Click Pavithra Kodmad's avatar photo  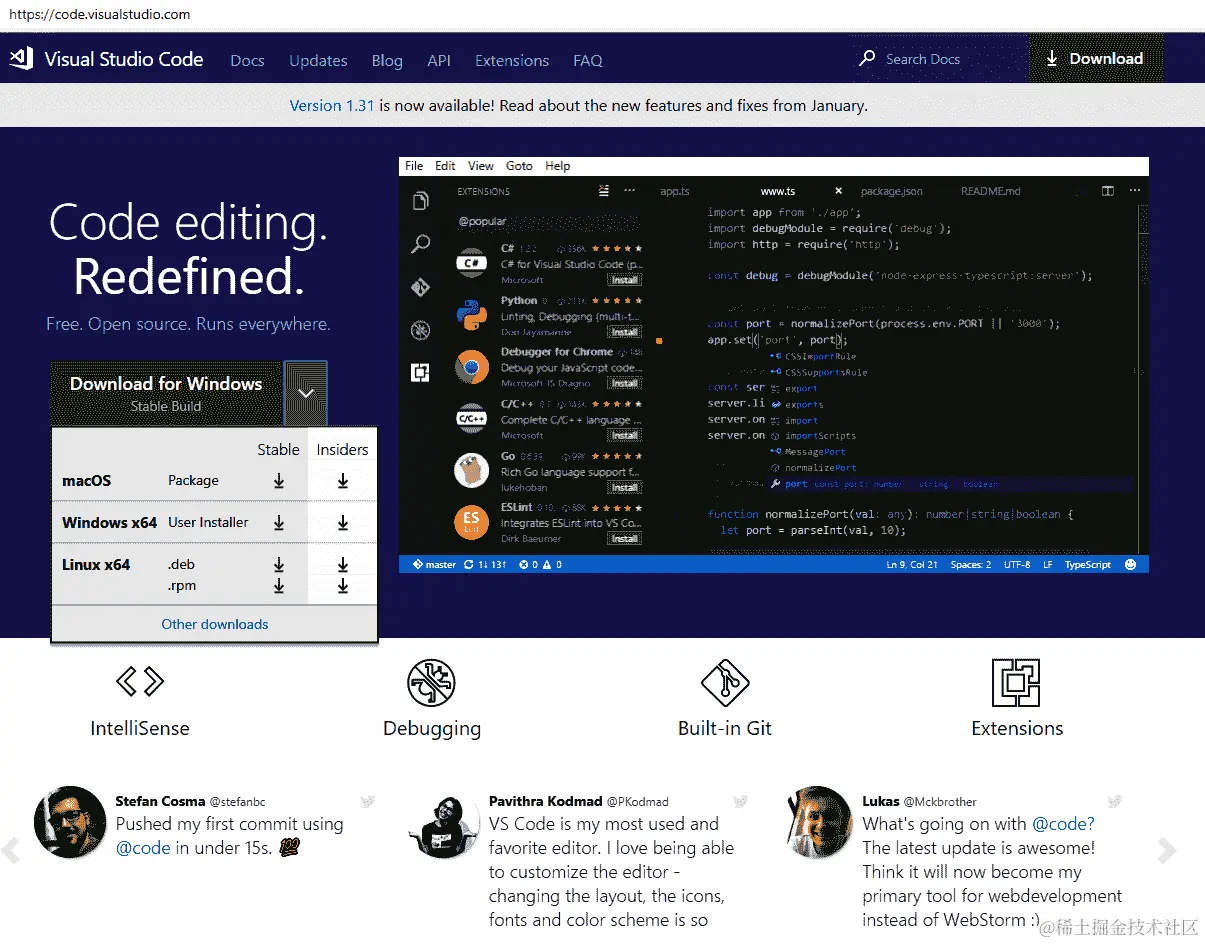(443, 823)
